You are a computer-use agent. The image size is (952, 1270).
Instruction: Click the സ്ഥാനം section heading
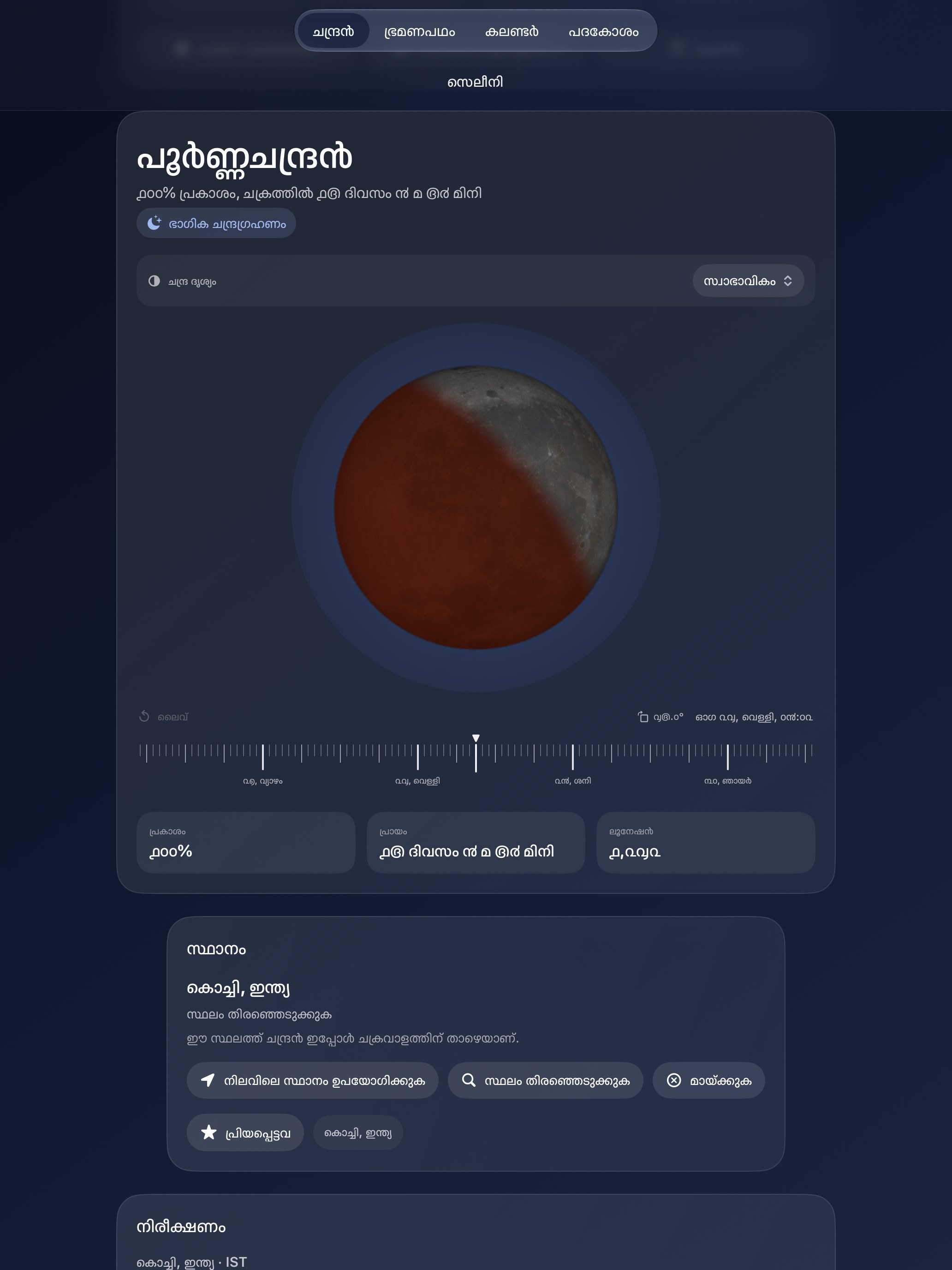pyautogui.click(x=216, y=949)
